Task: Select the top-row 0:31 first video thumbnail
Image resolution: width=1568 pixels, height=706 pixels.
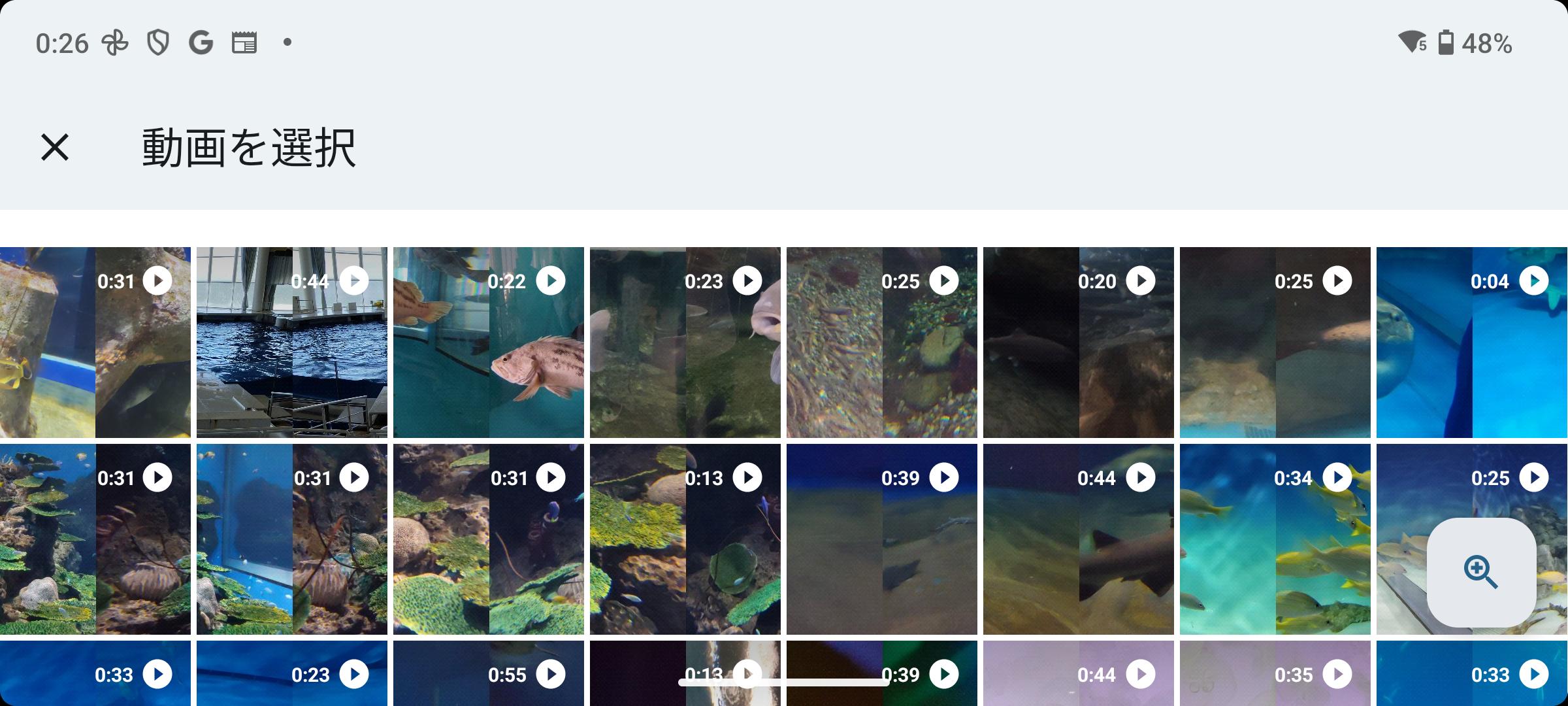Action: [95, 343]
